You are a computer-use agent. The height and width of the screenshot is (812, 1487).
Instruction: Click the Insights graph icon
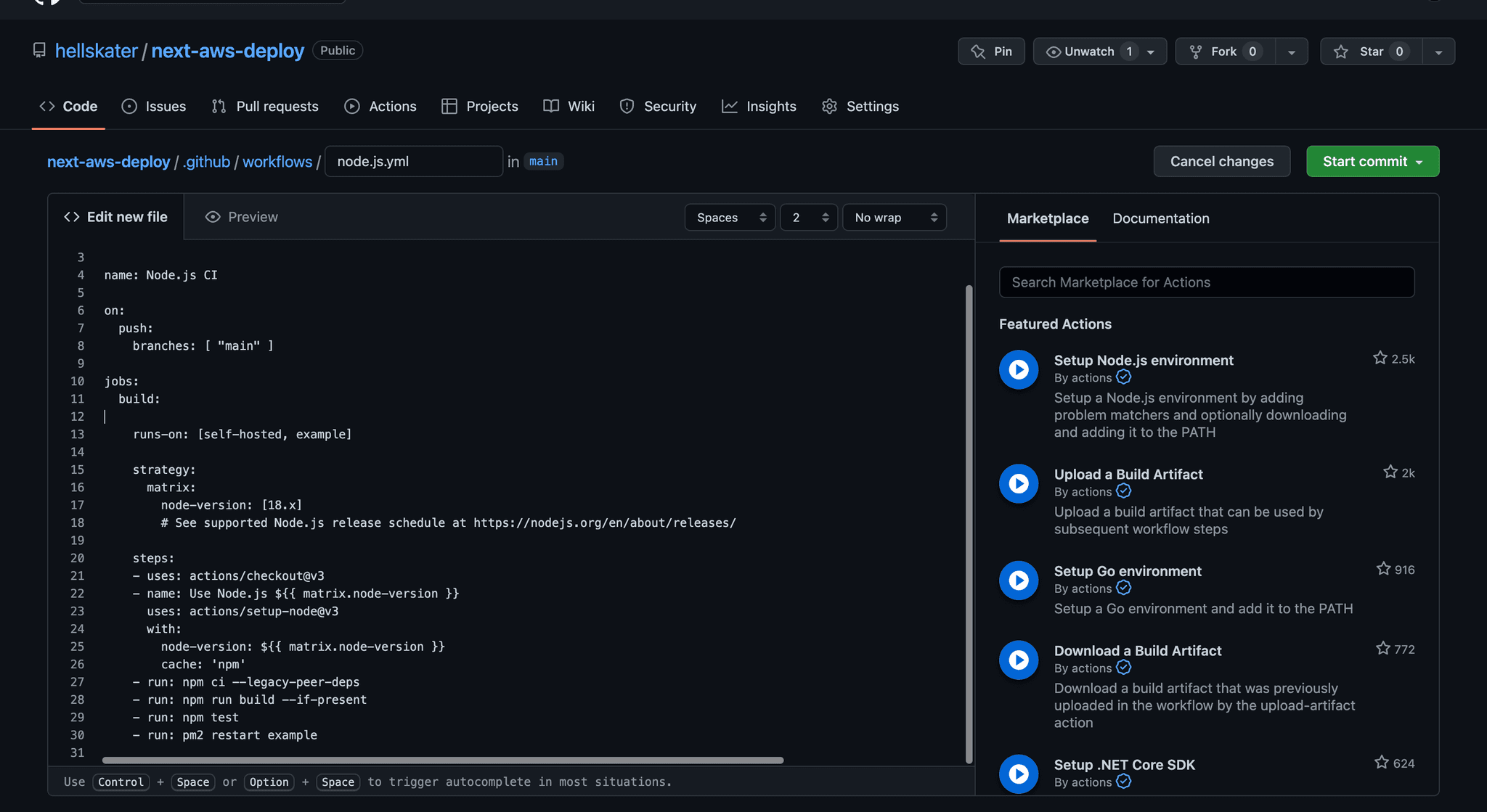(x=730, y=106)
